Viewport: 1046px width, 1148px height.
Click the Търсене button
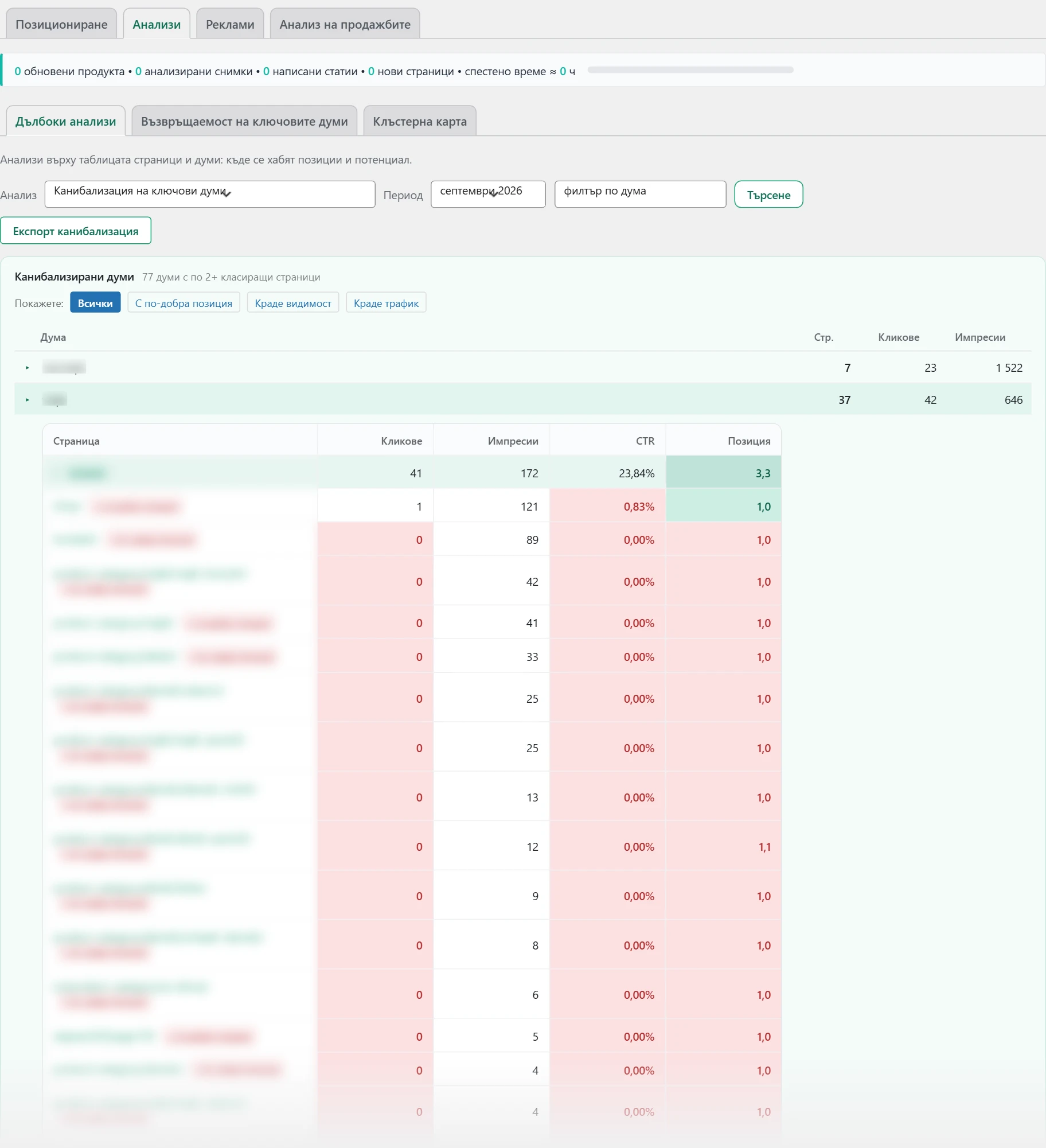click(x=768, y=194)
